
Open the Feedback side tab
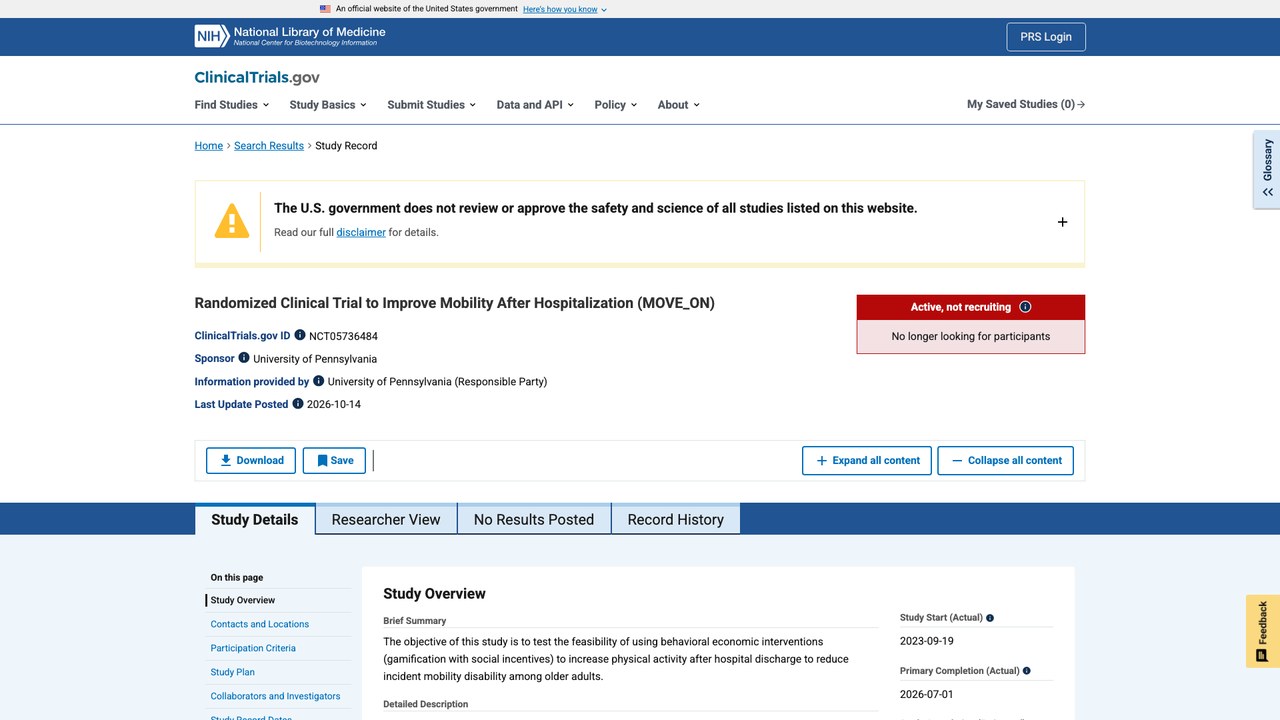1263,631
